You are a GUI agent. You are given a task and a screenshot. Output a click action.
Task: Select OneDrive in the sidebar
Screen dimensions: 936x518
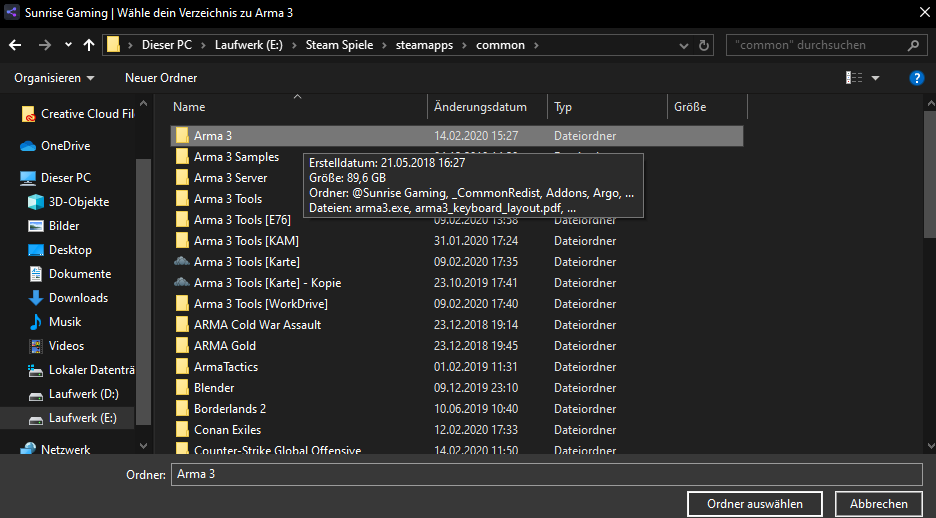point(65,146)
